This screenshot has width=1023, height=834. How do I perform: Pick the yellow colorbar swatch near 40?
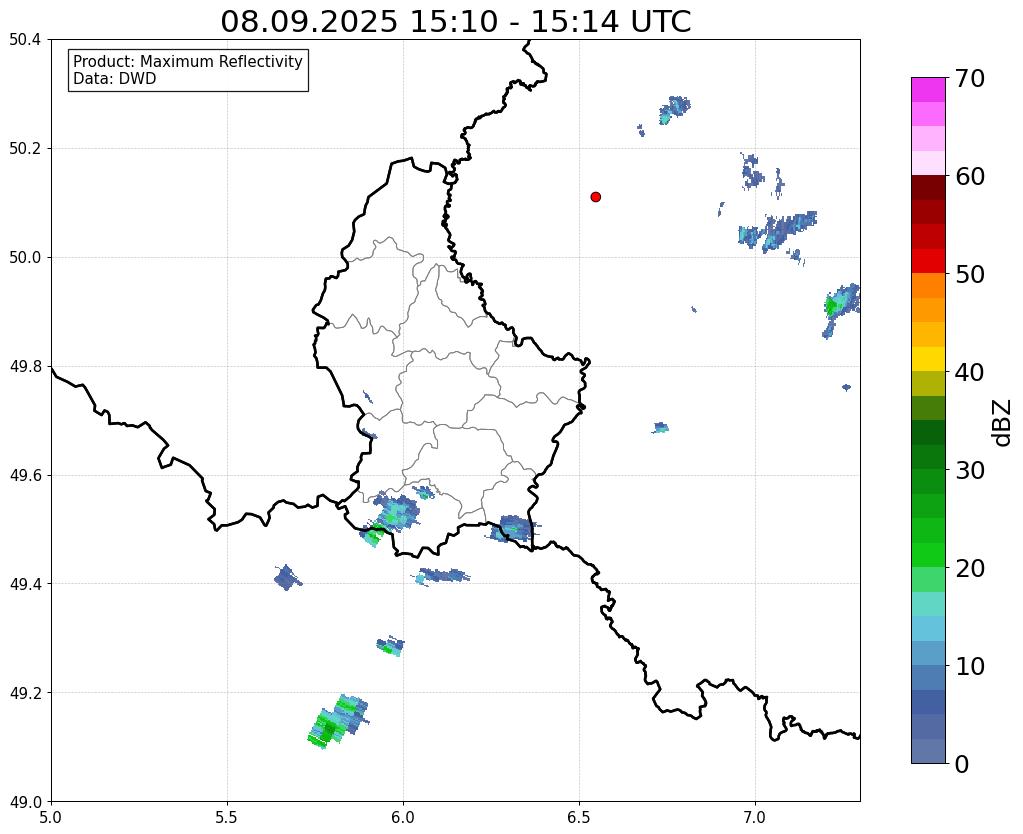tap(928, 359)
